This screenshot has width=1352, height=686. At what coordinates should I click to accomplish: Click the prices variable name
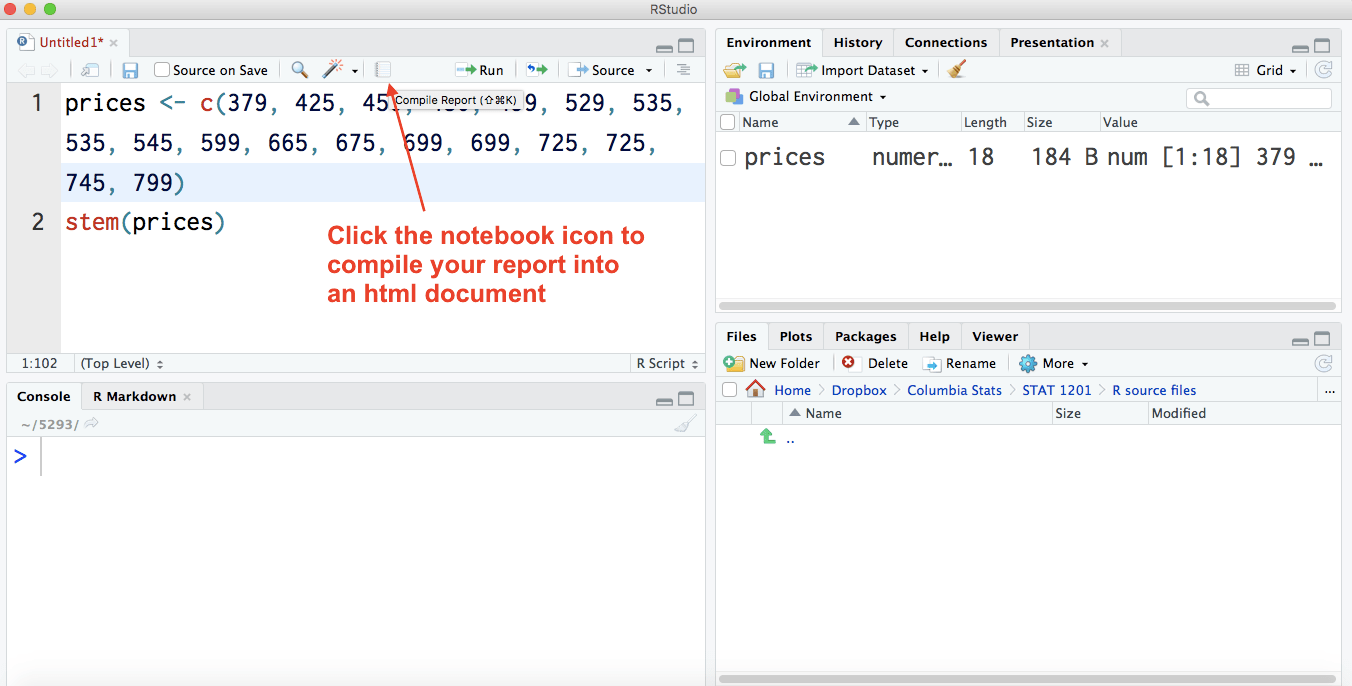785,157
